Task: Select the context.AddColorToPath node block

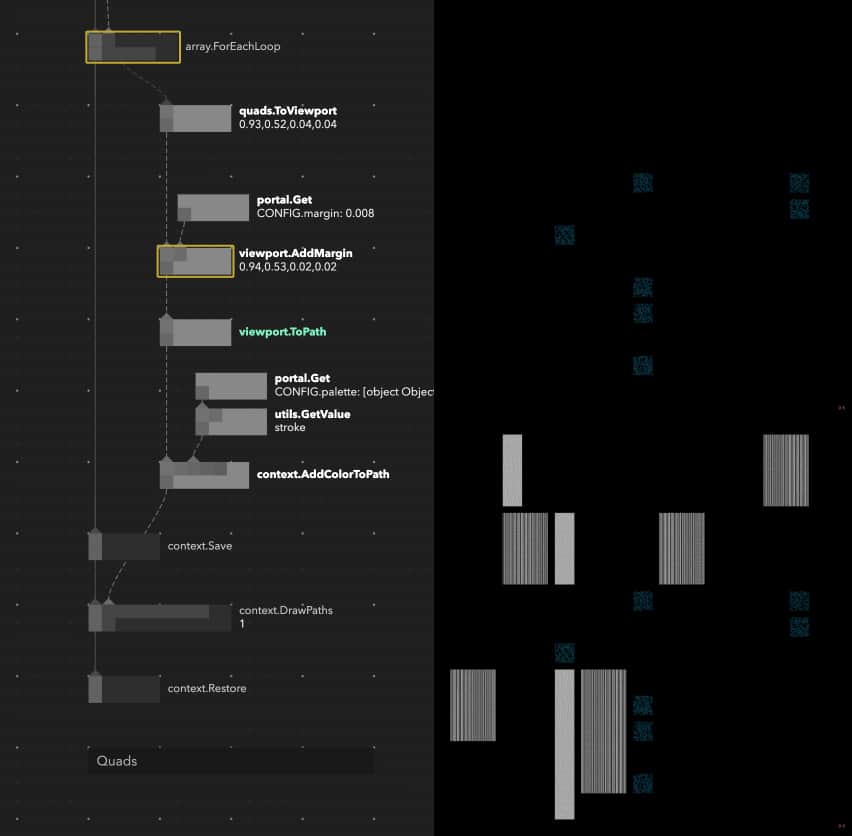Action: coord(204,475)
